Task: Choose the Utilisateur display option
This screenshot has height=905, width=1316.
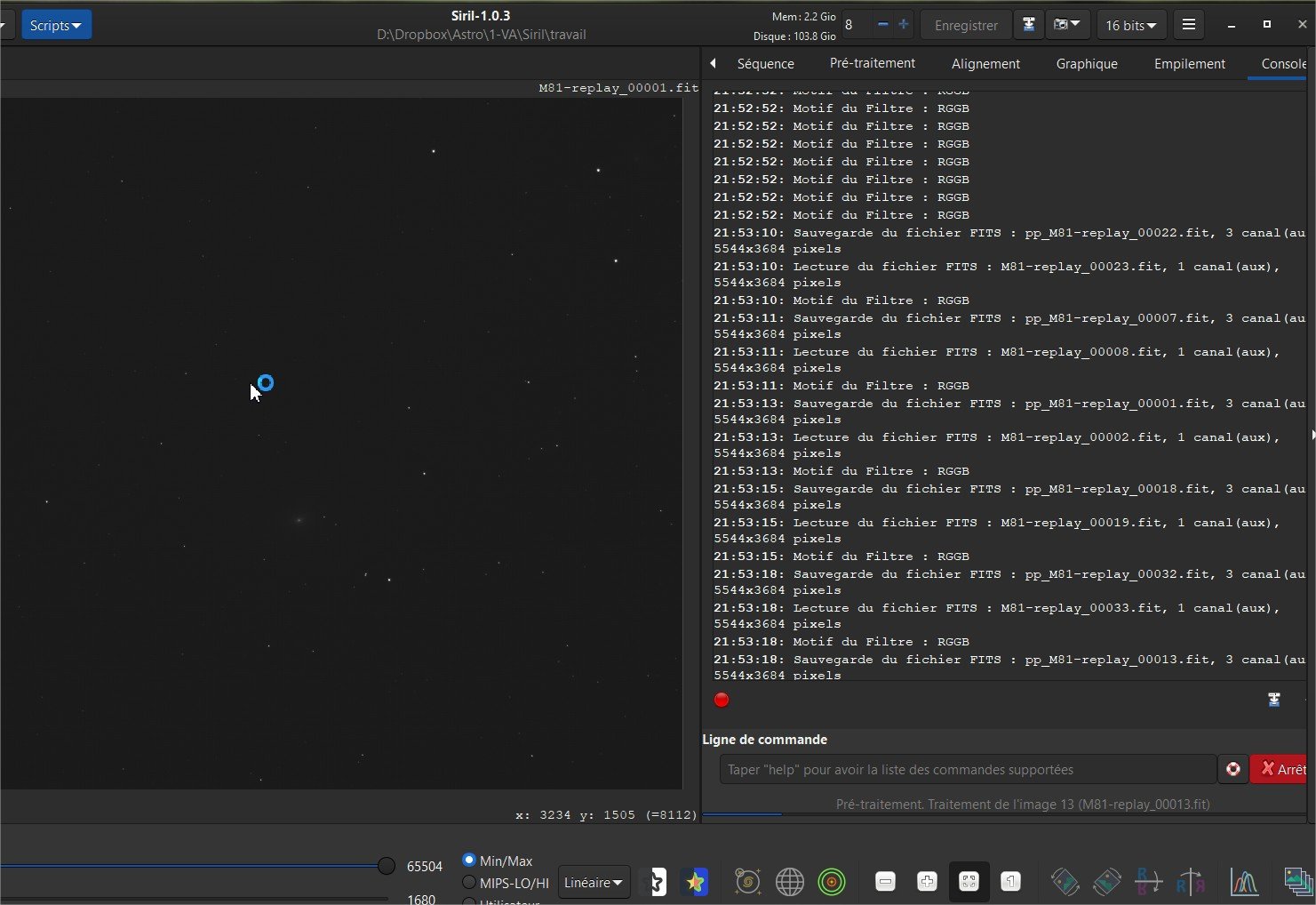Action: pos(469,901)
